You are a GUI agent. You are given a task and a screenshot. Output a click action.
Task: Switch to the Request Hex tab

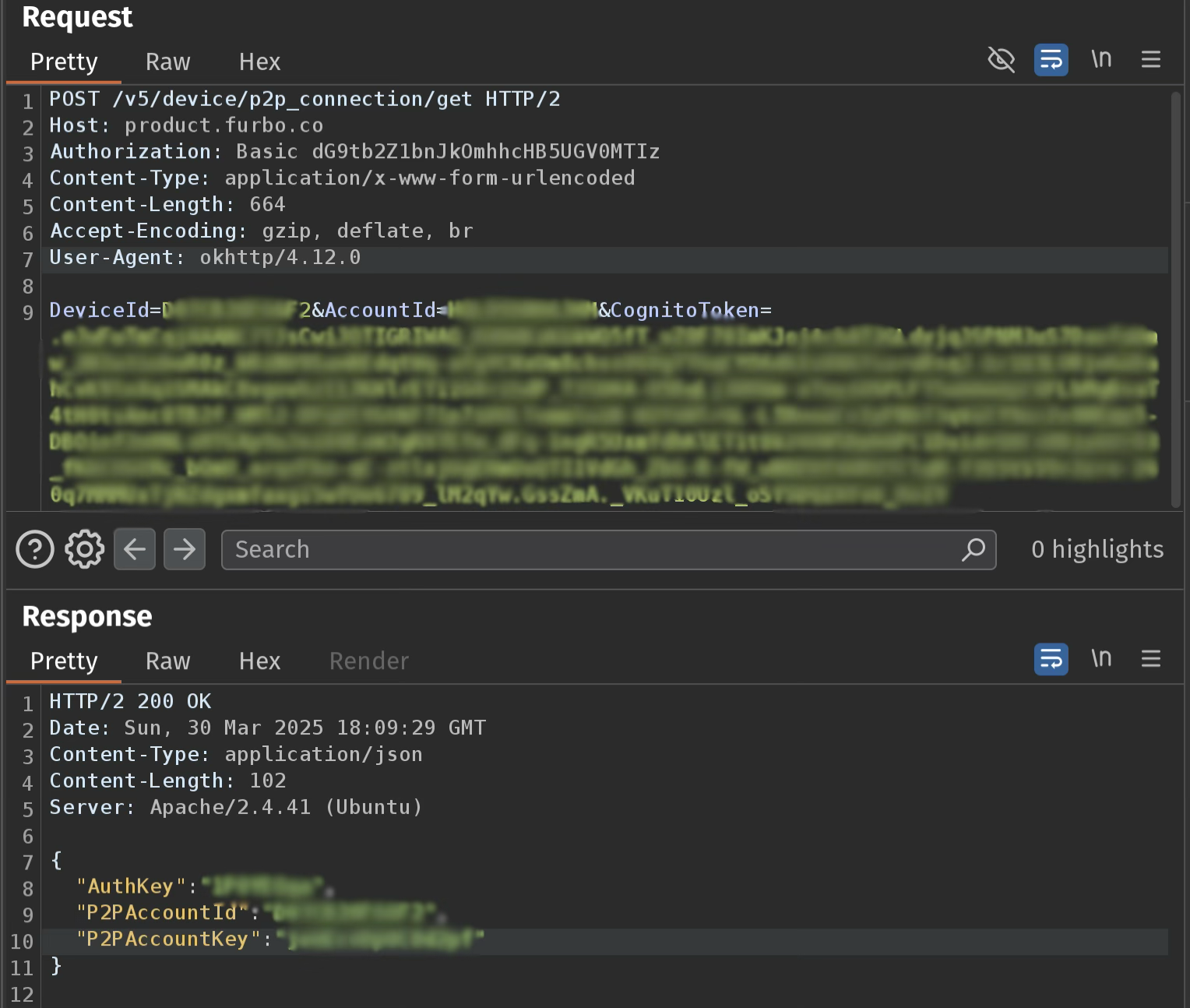tap(260, 62)
